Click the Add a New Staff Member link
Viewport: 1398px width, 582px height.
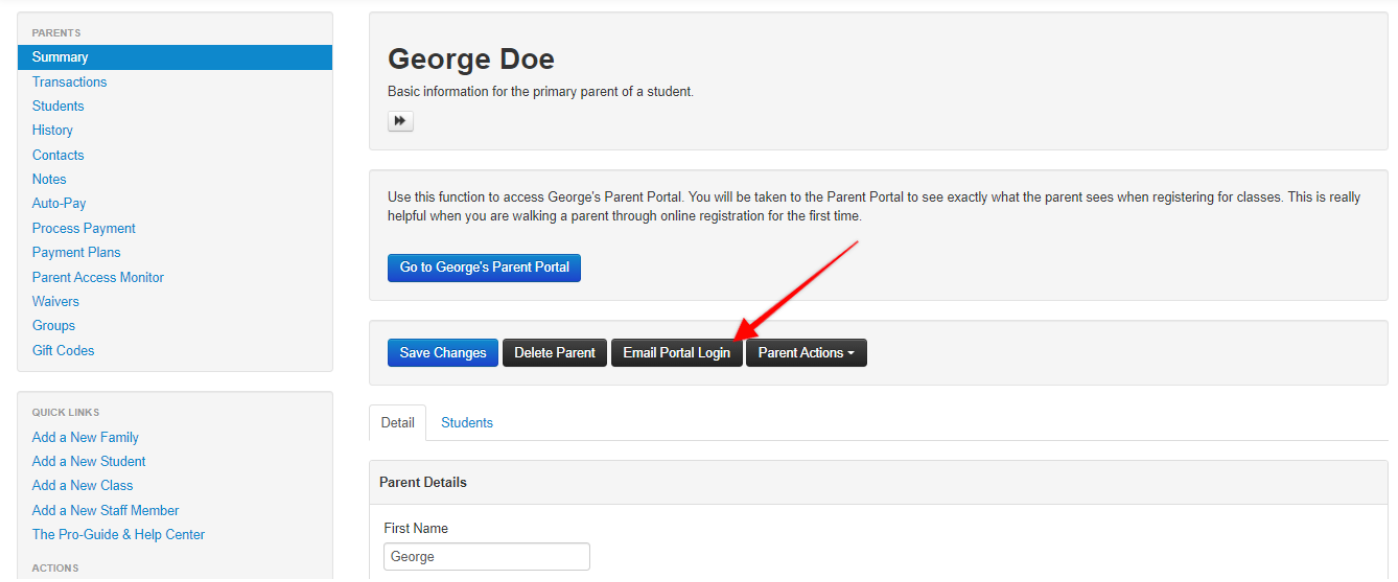coord(105,510)
